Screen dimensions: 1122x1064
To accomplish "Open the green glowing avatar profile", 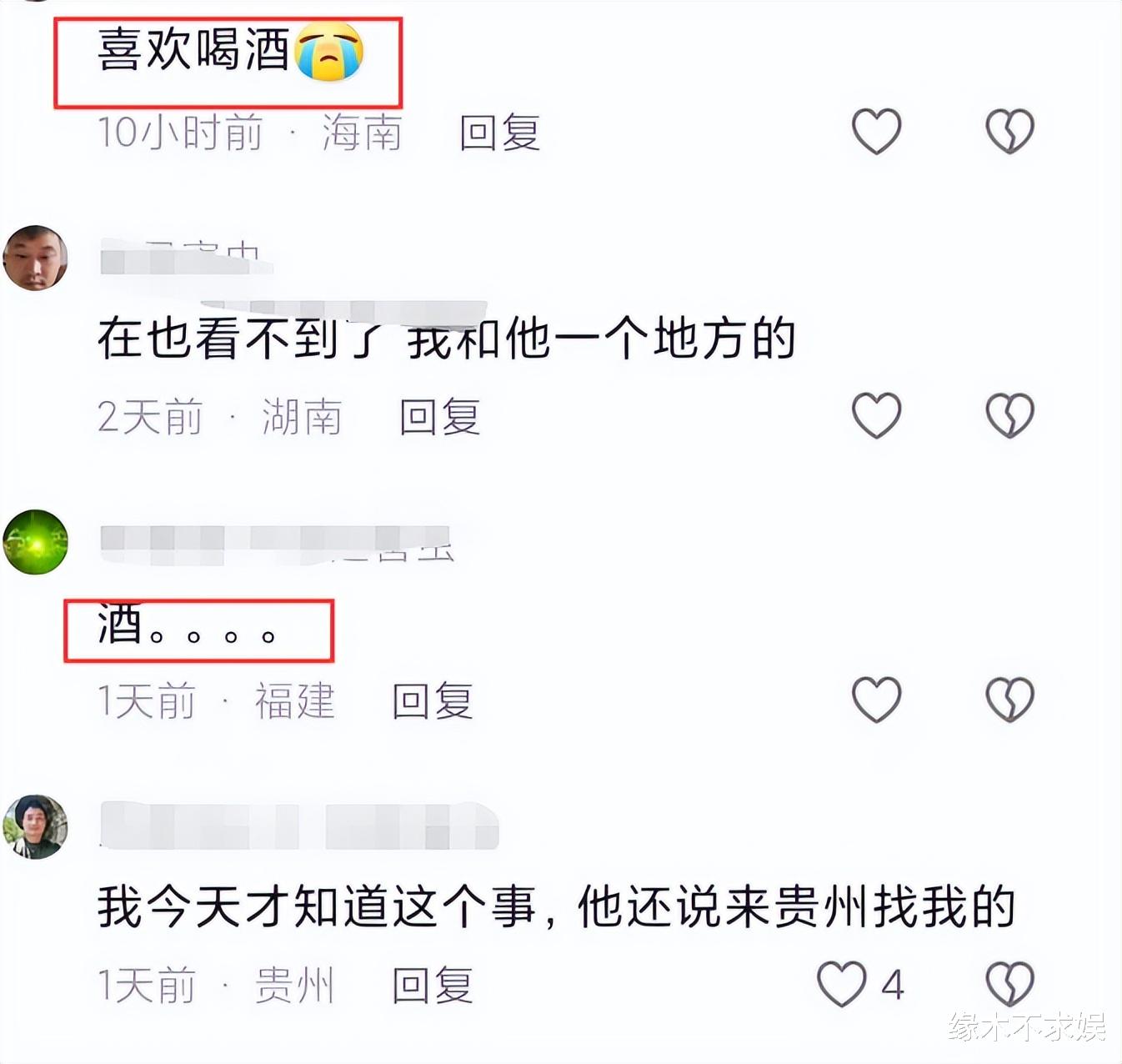I will click(x=35, y=542).
